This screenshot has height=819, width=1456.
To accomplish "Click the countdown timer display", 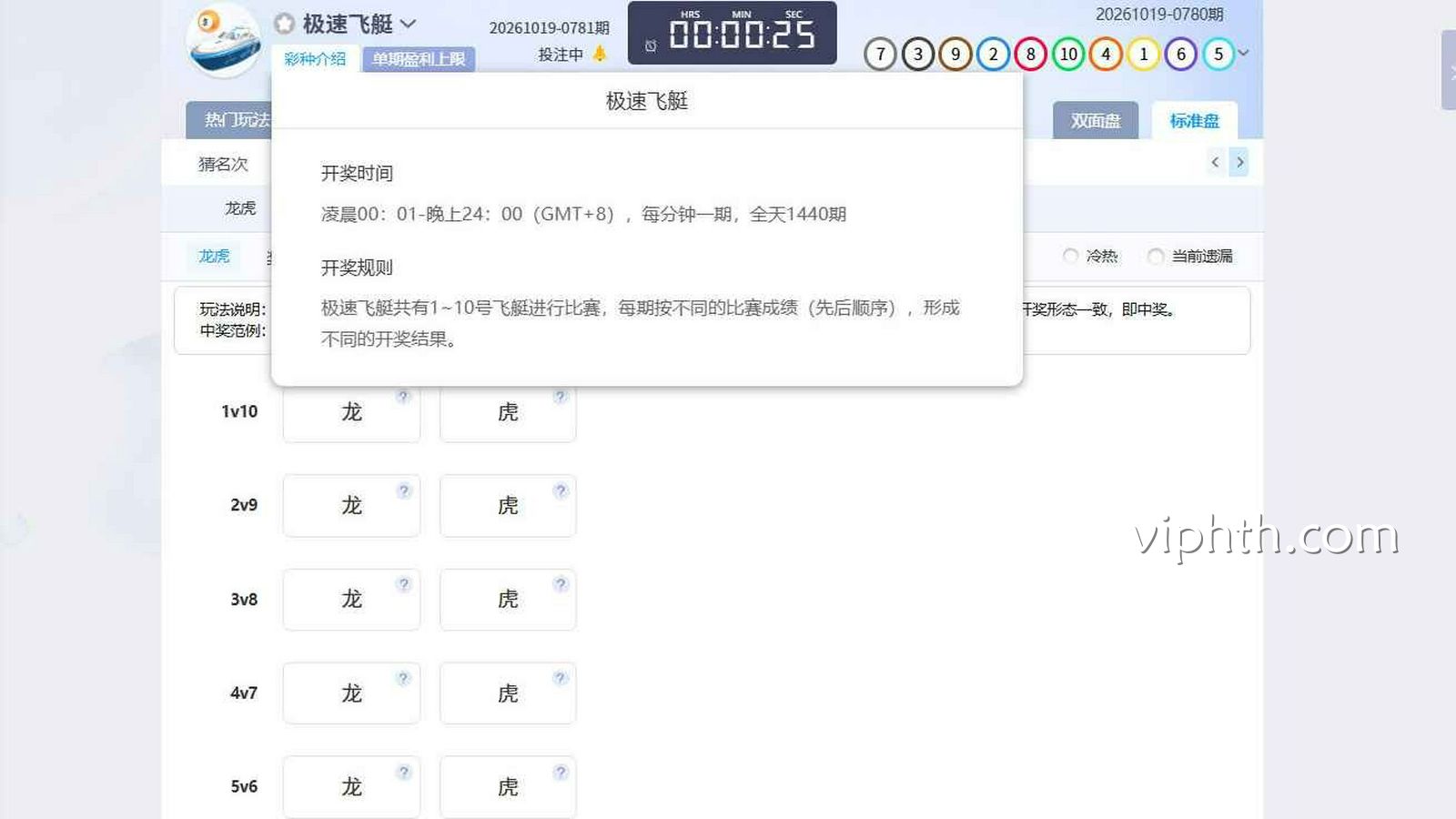I will [x=733, y=33].
